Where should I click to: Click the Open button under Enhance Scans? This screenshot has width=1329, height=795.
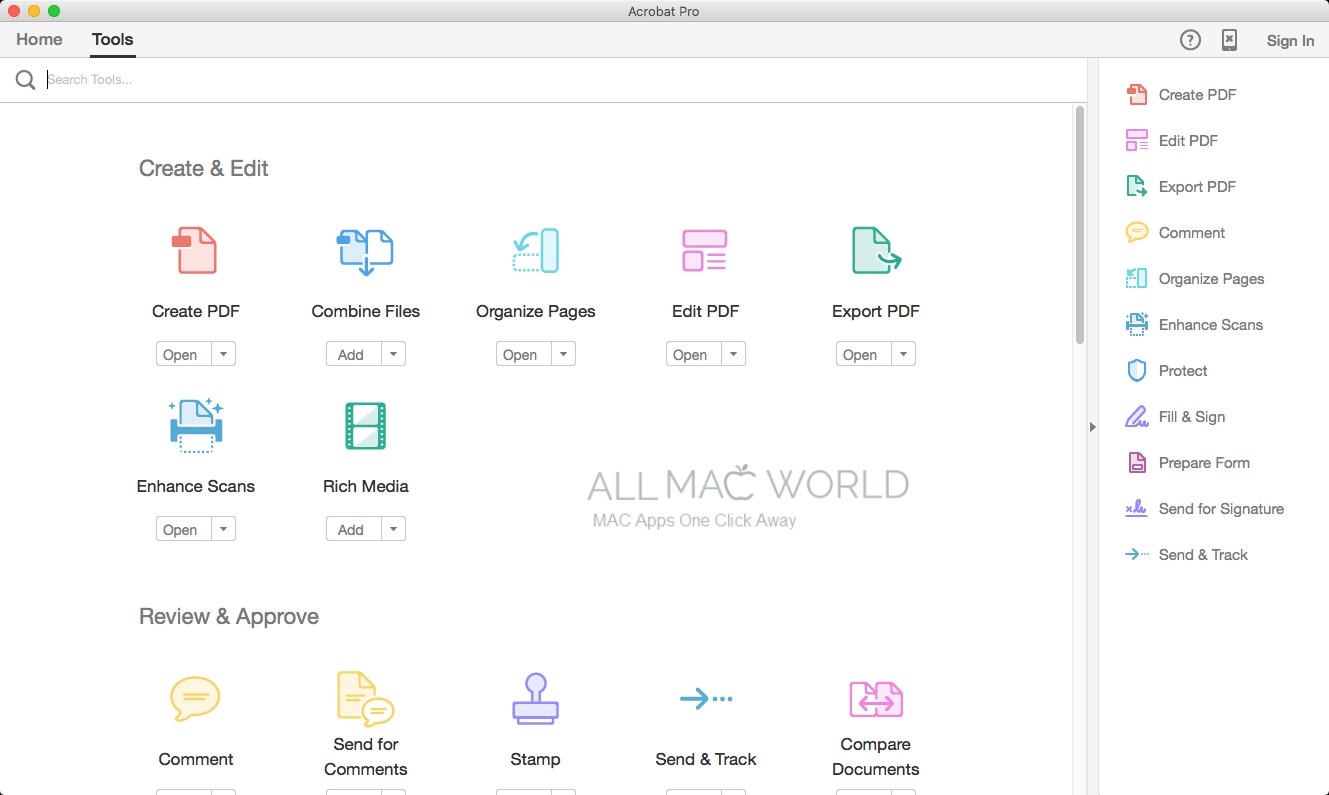[184, 530]
